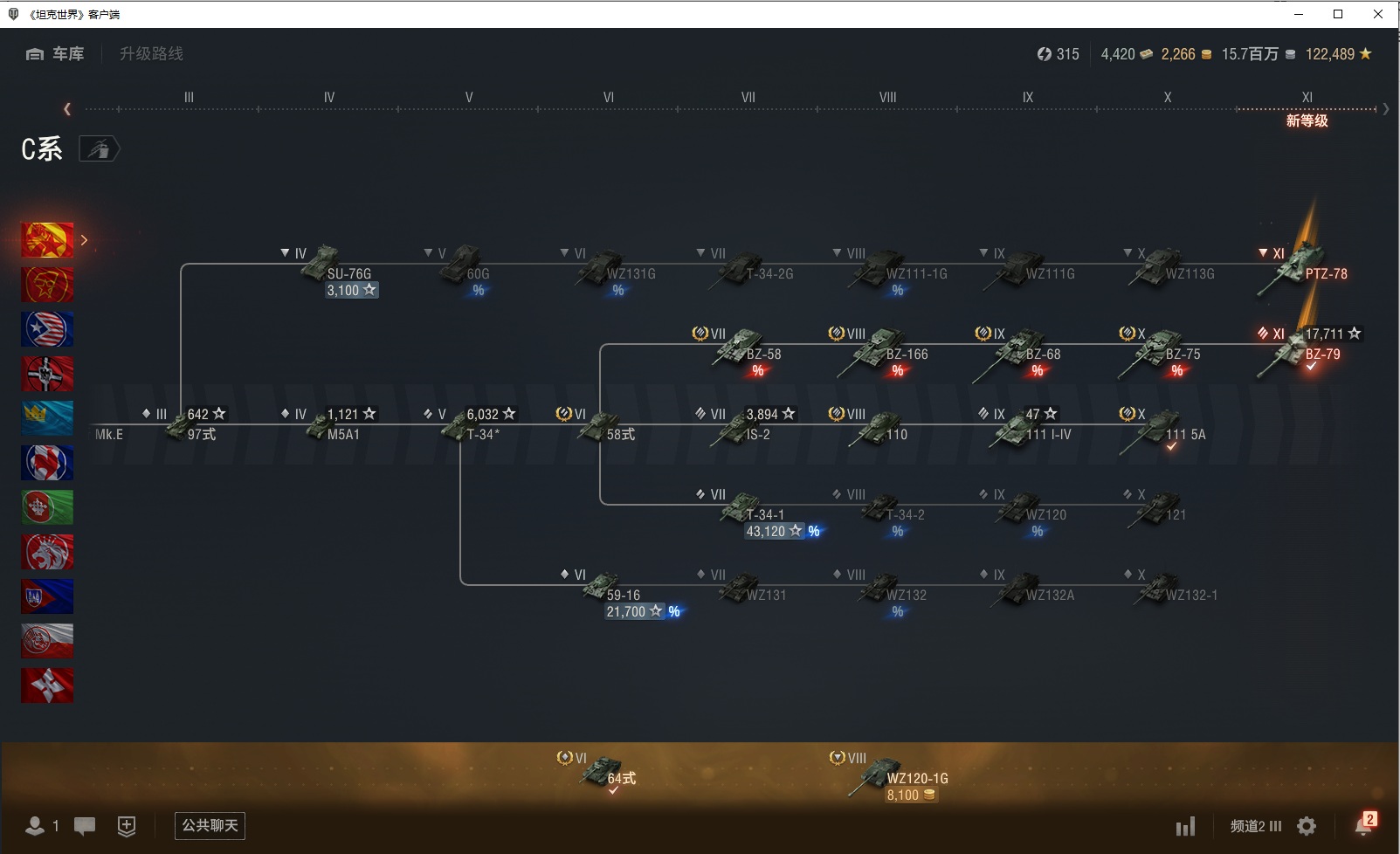This screenshot has width=1400, height=854.
Task: Select the WZ113G tank node
Action: tap(1169, 265)
